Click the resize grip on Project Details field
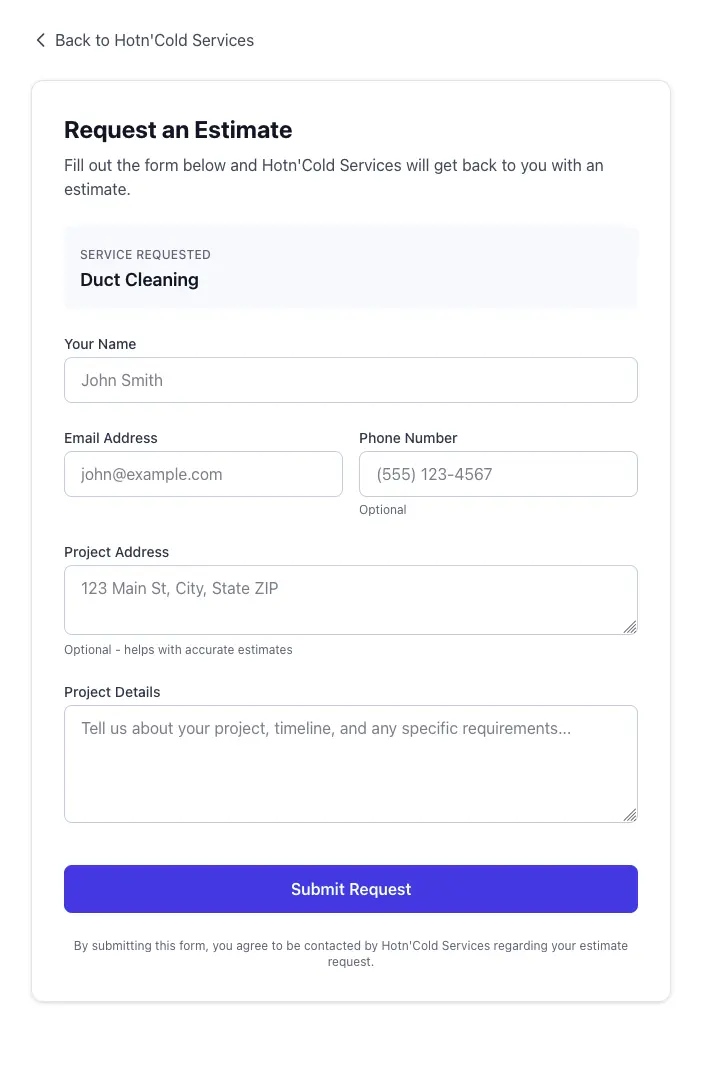 tap(632, 815)
